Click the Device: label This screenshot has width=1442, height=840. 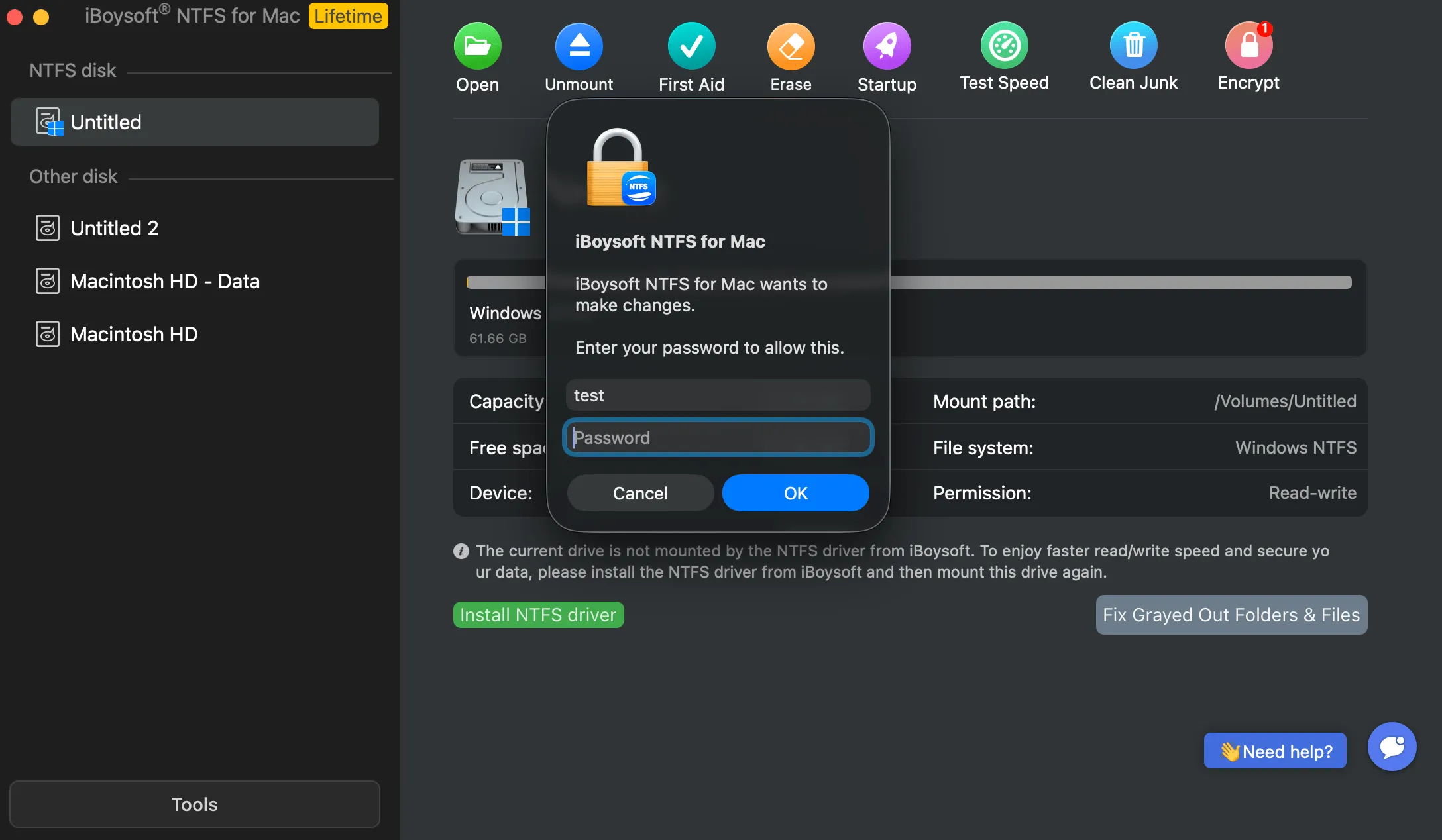click(500, 493)
